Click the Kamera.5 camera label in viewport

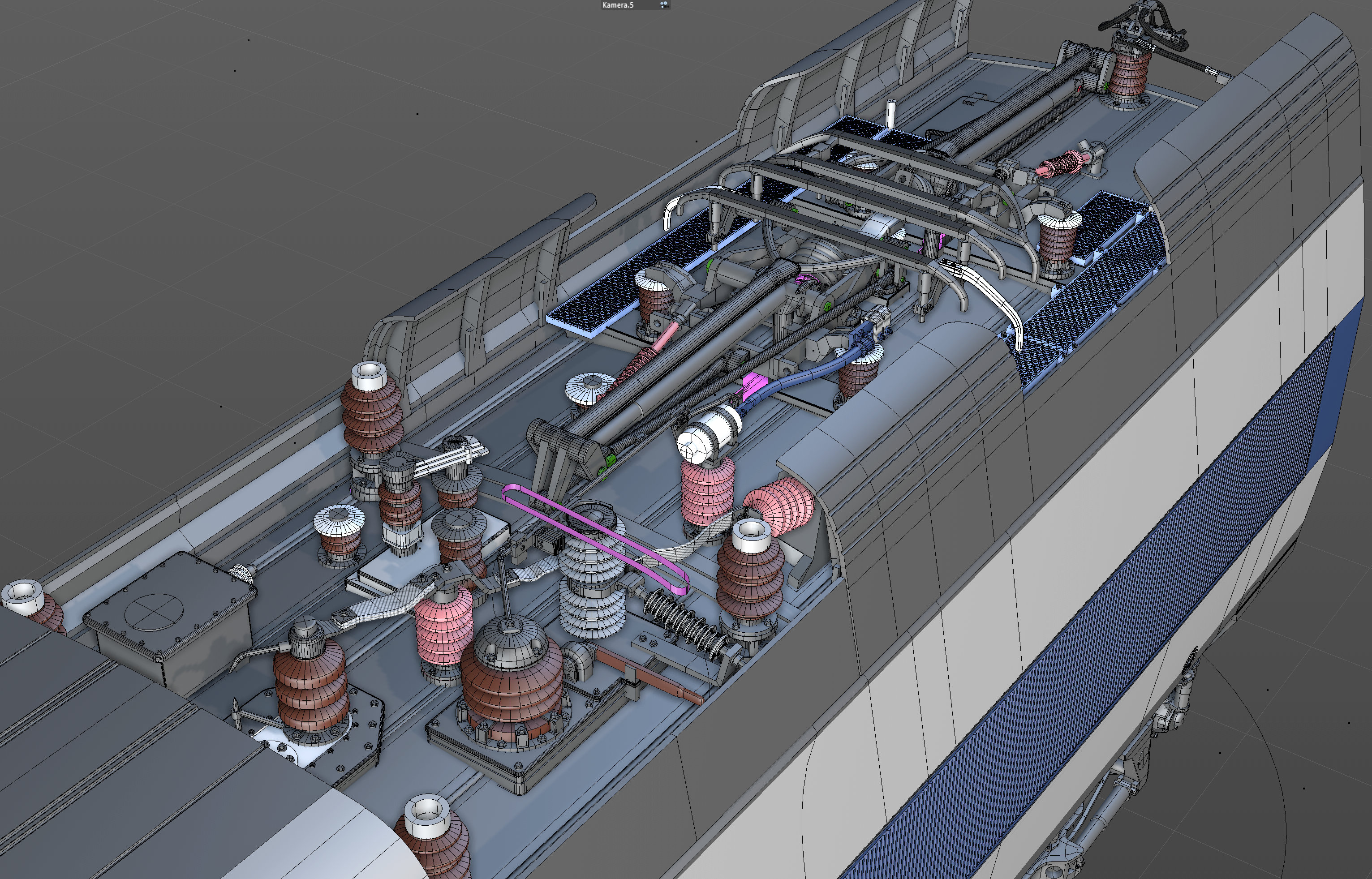click(618, 5)
